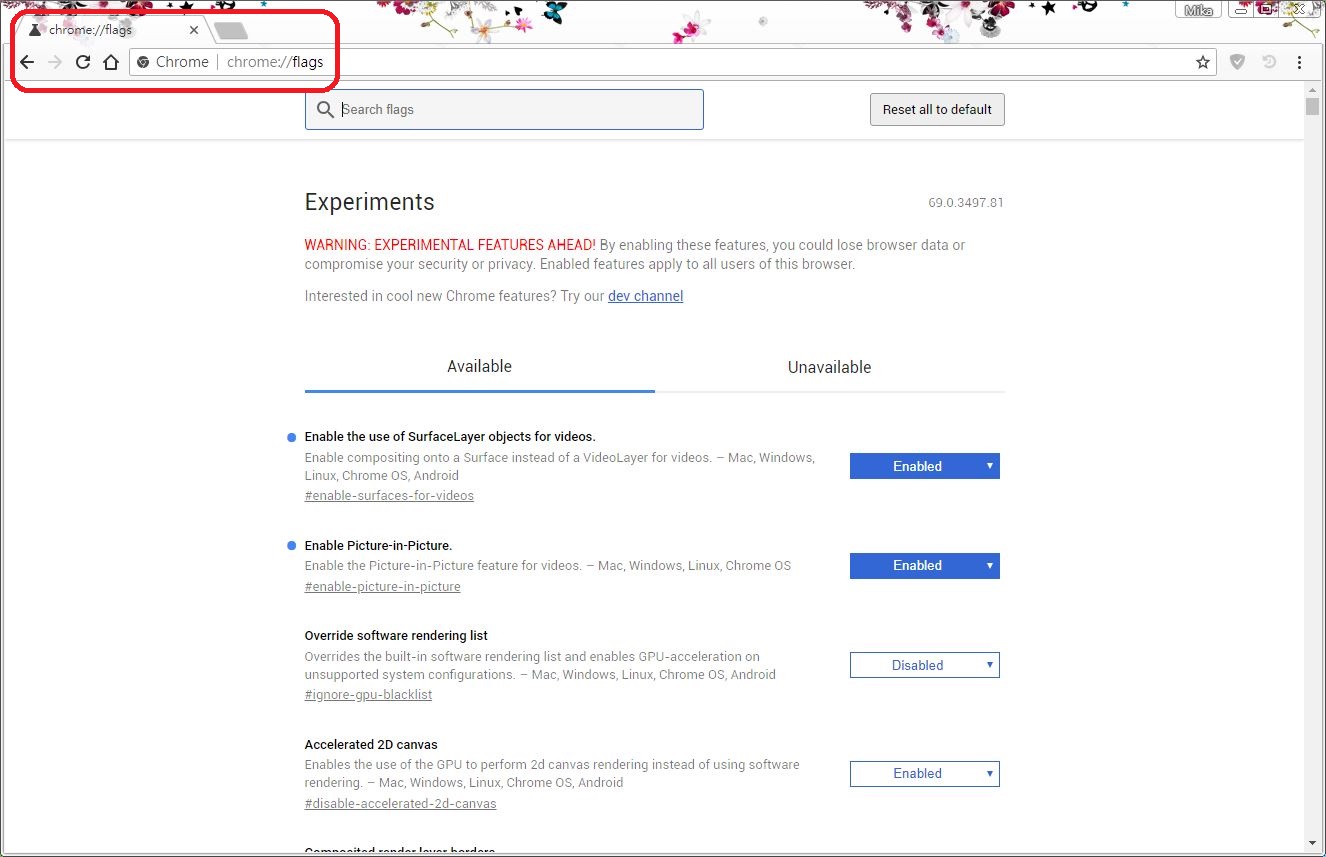Click the WARNING: EXPERIMENTAL FEATURES AHEAD! text
The height and width of the screenshot is (857, 1326).
point(450,245)
